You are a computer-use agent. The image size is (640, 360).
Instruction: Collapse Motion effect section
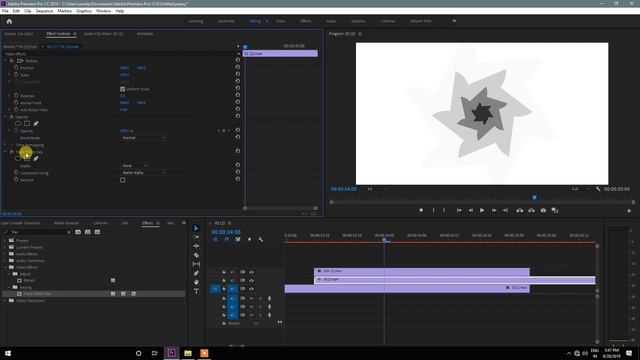click(5, 60)
